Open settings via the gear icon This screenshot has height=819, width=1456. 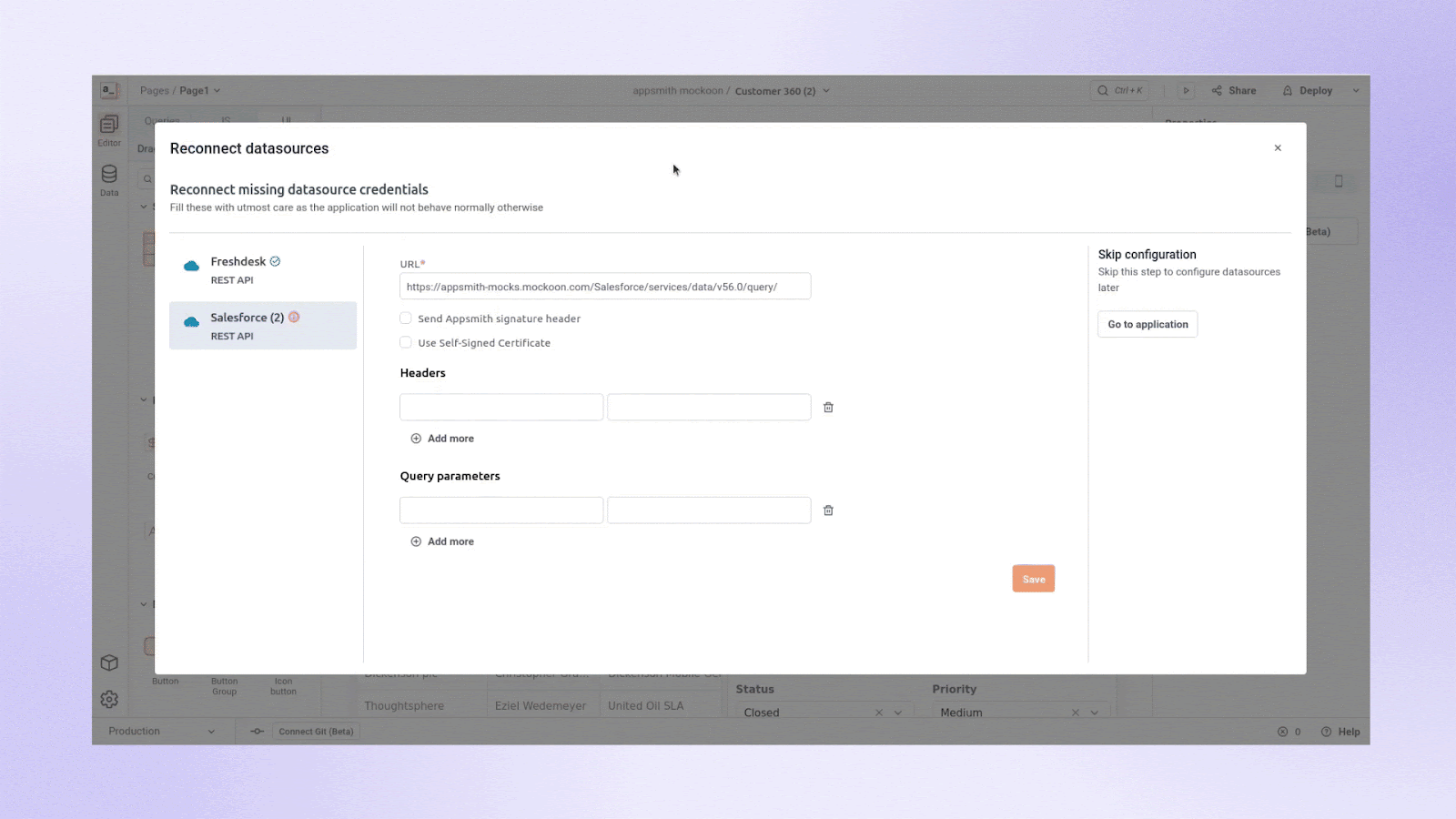pos(109,699)
